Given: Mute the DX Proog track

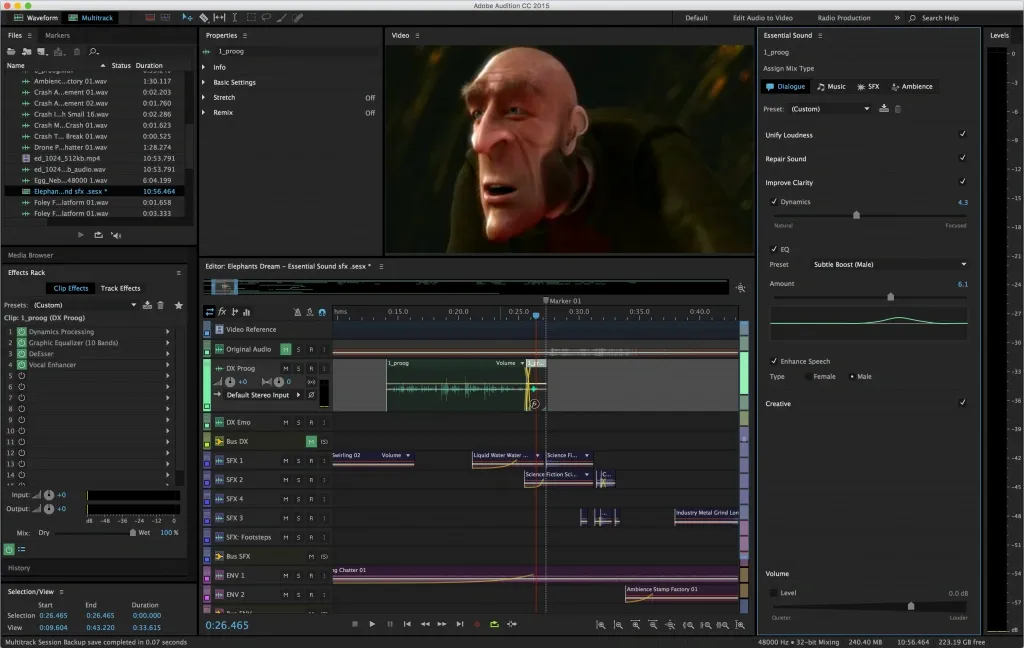Looking at the screenshot, I should click(286, 368).
